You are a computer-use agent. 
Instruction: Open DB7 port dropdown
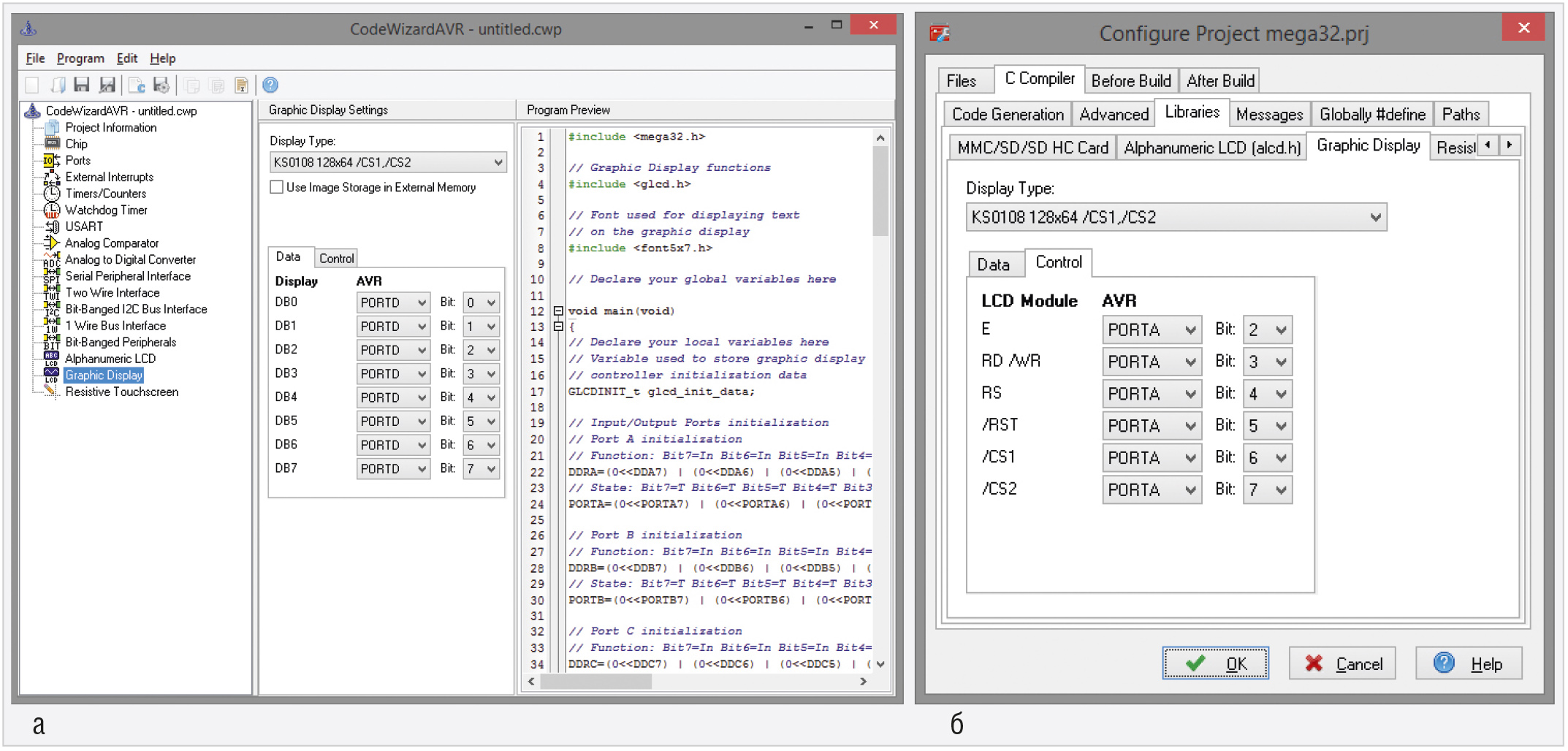point(392,468)
